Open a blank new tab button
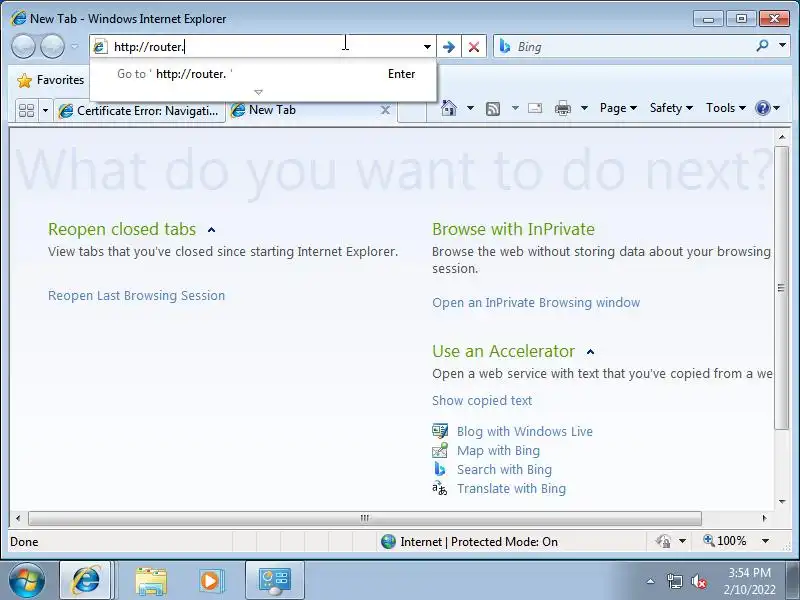The height and width of the screenshot is (600, 800). click(411, 111)
